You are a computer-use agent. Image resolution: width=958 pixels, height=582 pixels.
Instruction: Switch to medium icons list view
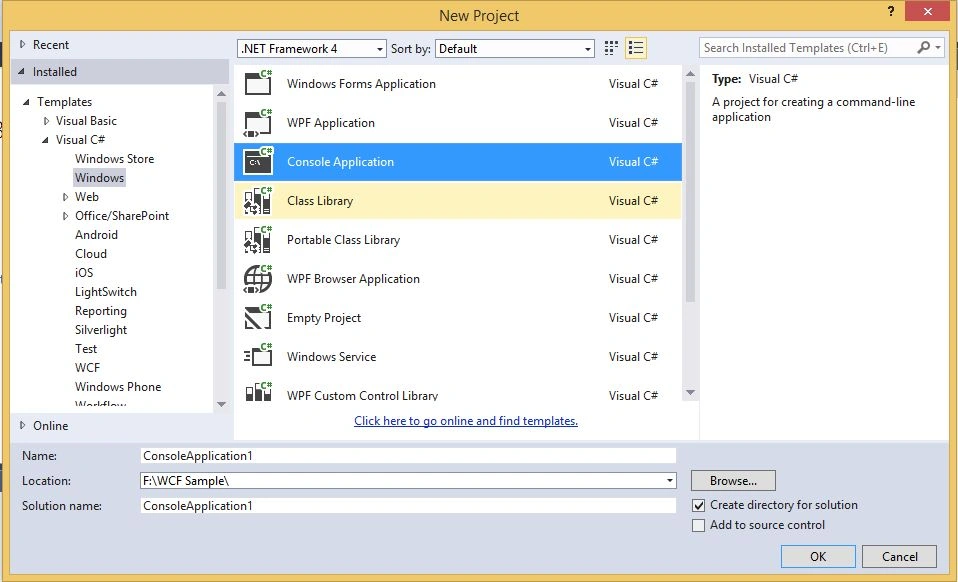[636, 48]
